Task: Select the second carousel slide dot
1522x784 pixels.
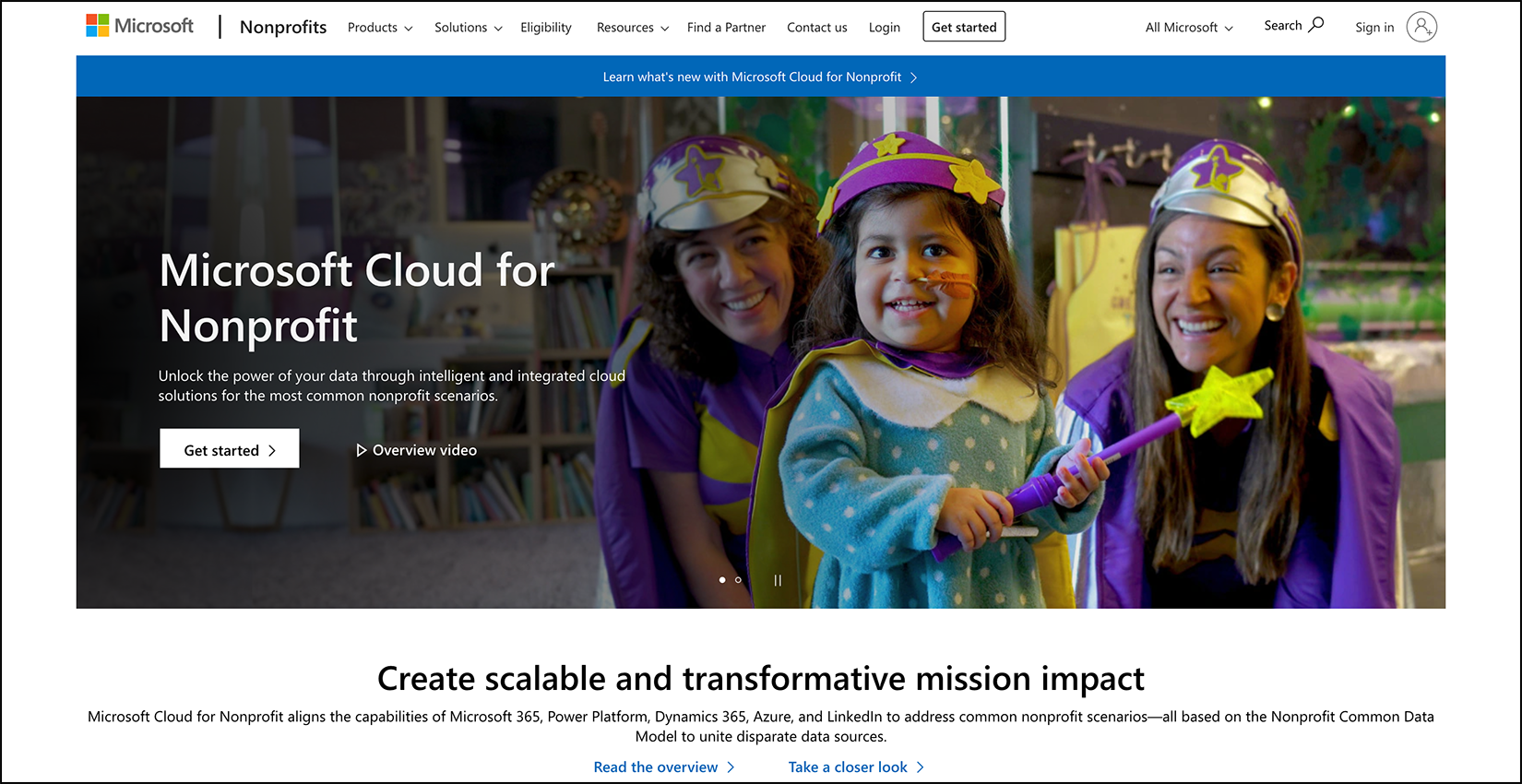Action: point(738,580)
